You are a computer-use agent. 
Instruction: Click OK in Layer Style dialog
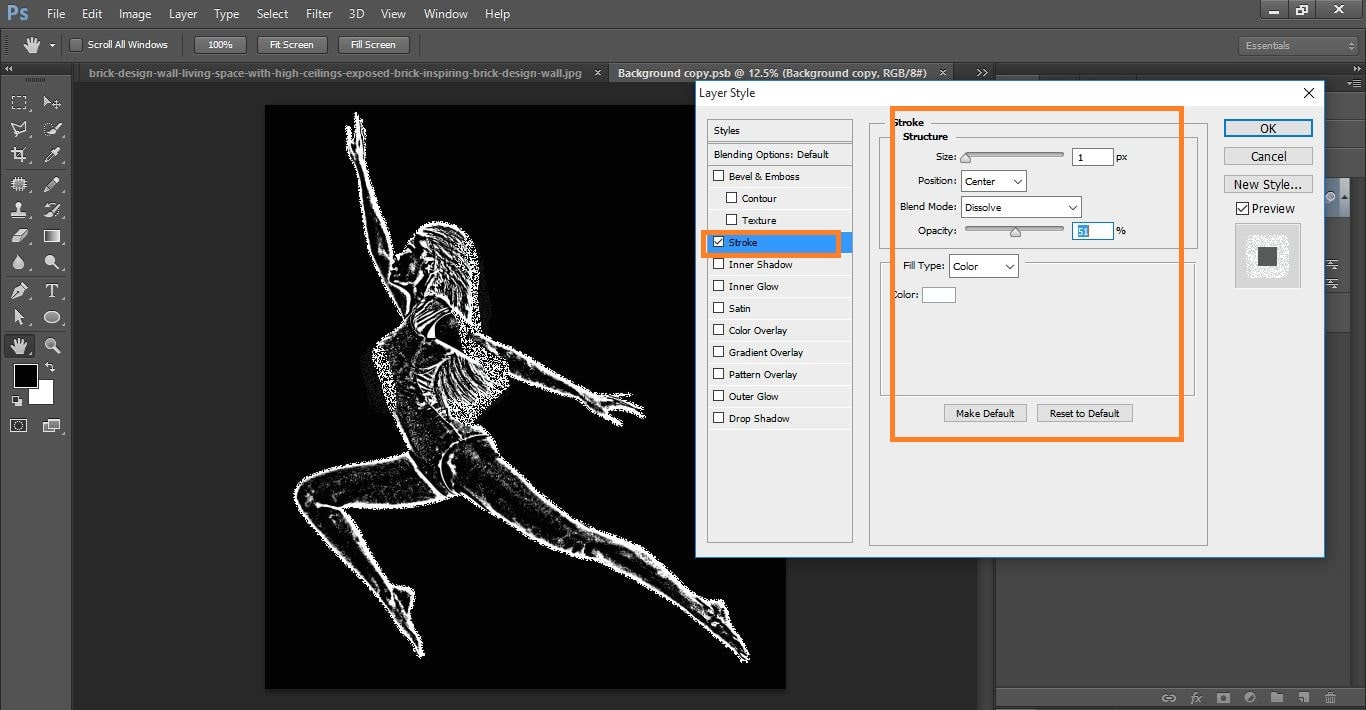[1268, 128]
